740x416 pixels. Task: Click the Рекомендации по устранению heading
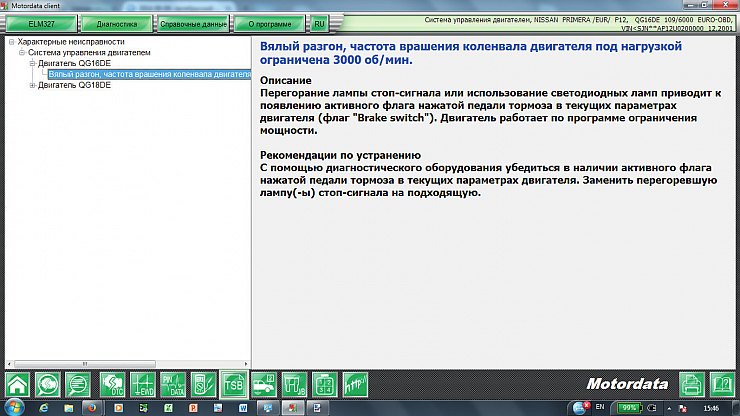point(340,155)
